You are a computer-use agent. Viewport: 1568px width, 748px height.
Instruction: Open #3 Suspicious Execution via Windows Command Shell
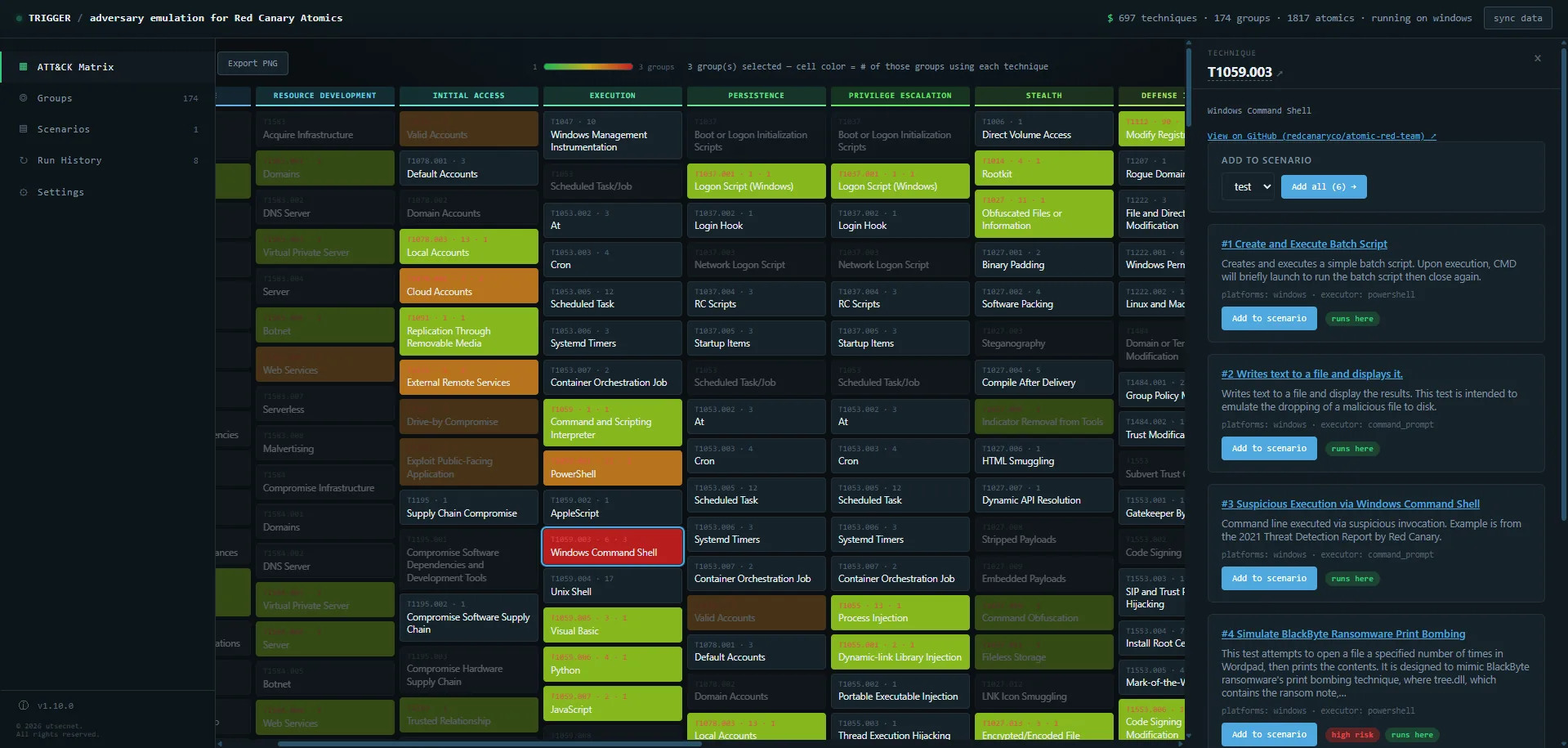(1350, 504)
